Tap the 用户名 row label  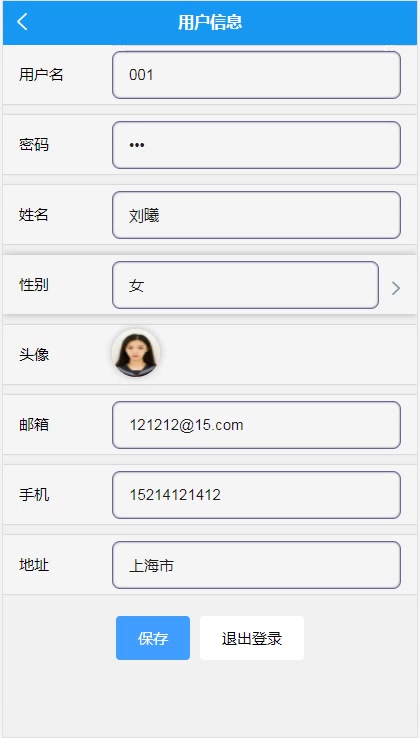pos(41,74)
